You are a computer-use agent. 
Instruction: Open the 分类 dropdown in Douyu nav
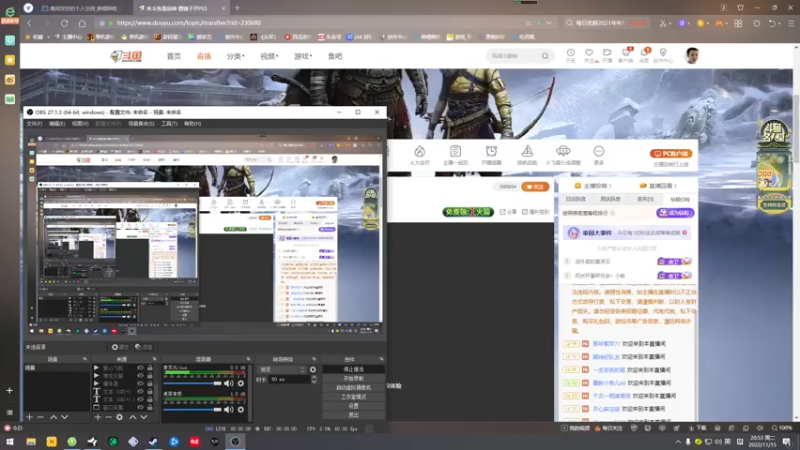click(235, 56)
